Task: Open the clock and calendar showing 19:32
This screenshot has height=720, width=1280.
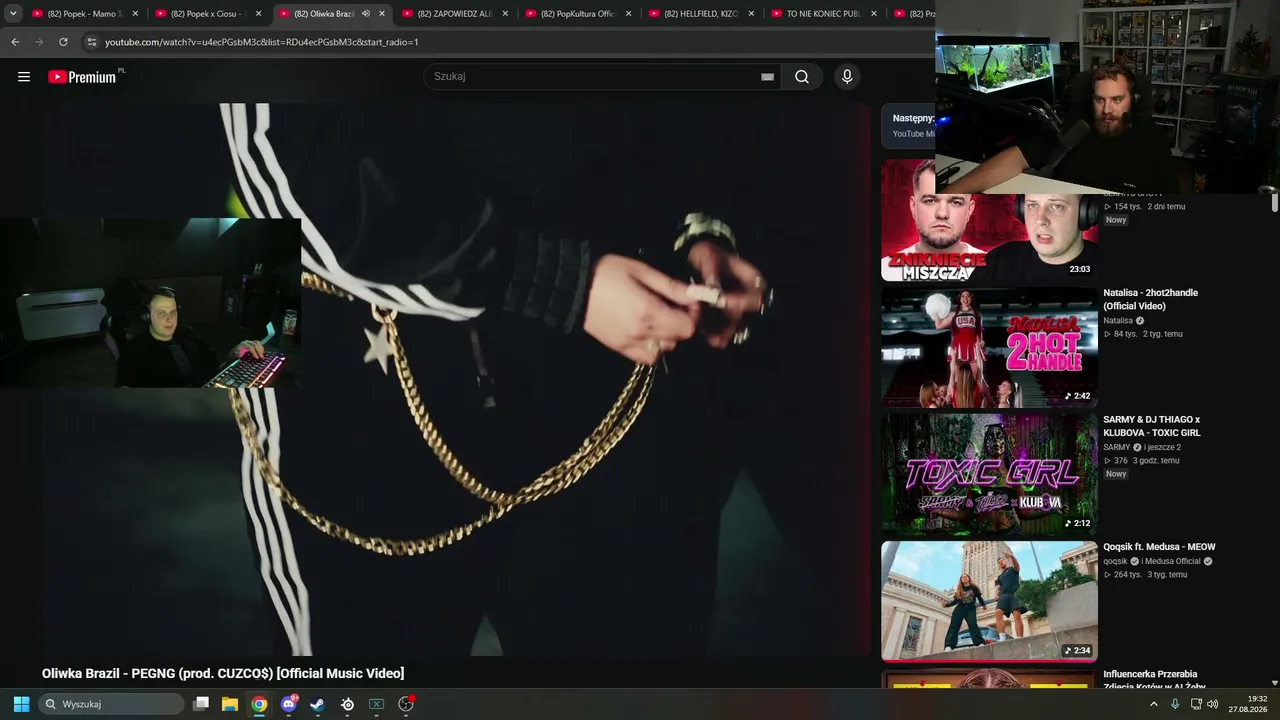Action: click(1248, 704)
